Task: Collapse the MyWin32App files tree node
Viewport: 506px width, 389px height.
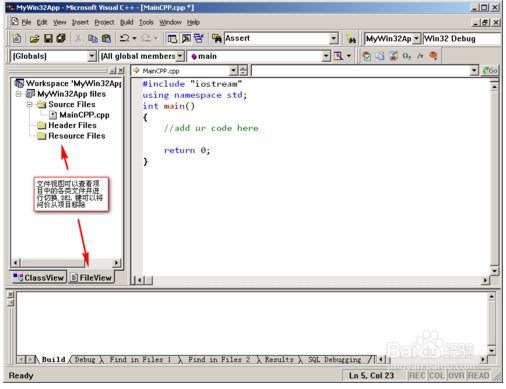Action: (19, 94)
